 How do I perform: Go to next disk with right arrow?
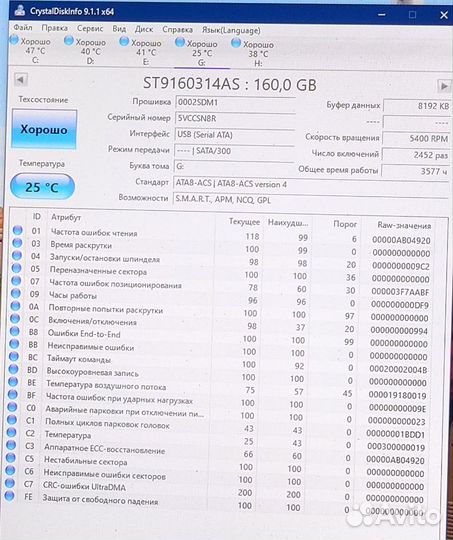tap(444, 85)
